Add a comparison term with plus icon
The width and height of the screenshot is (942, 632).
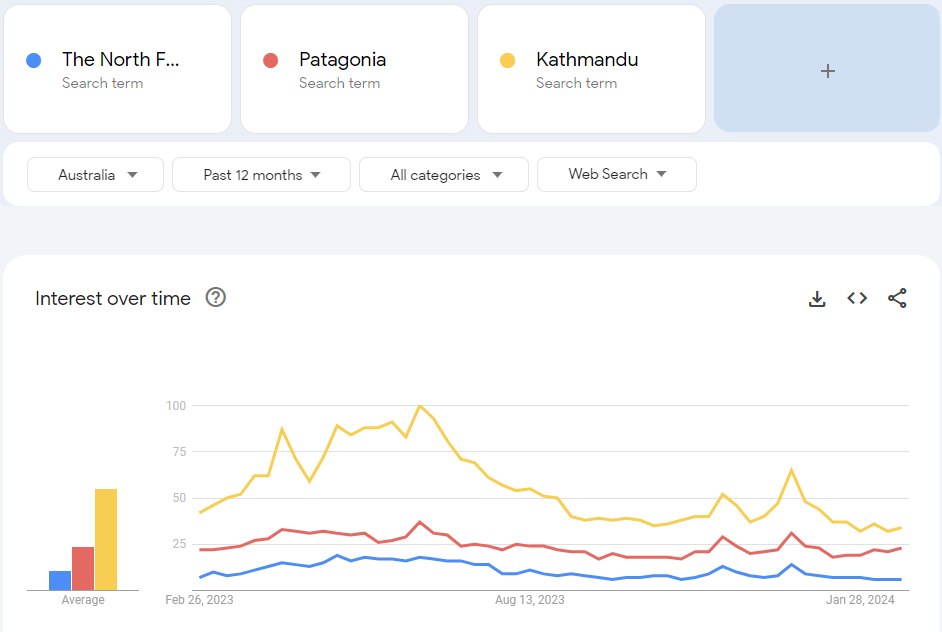point(827,70)
